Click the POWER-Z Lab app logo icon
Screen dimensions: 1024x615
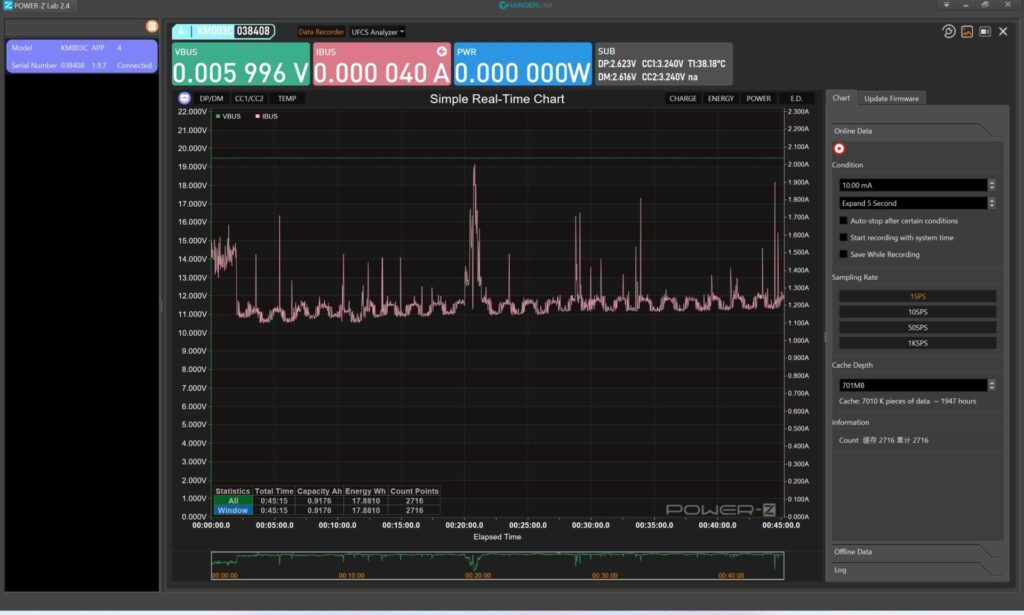pyautogui.click(x=8, y=5)
